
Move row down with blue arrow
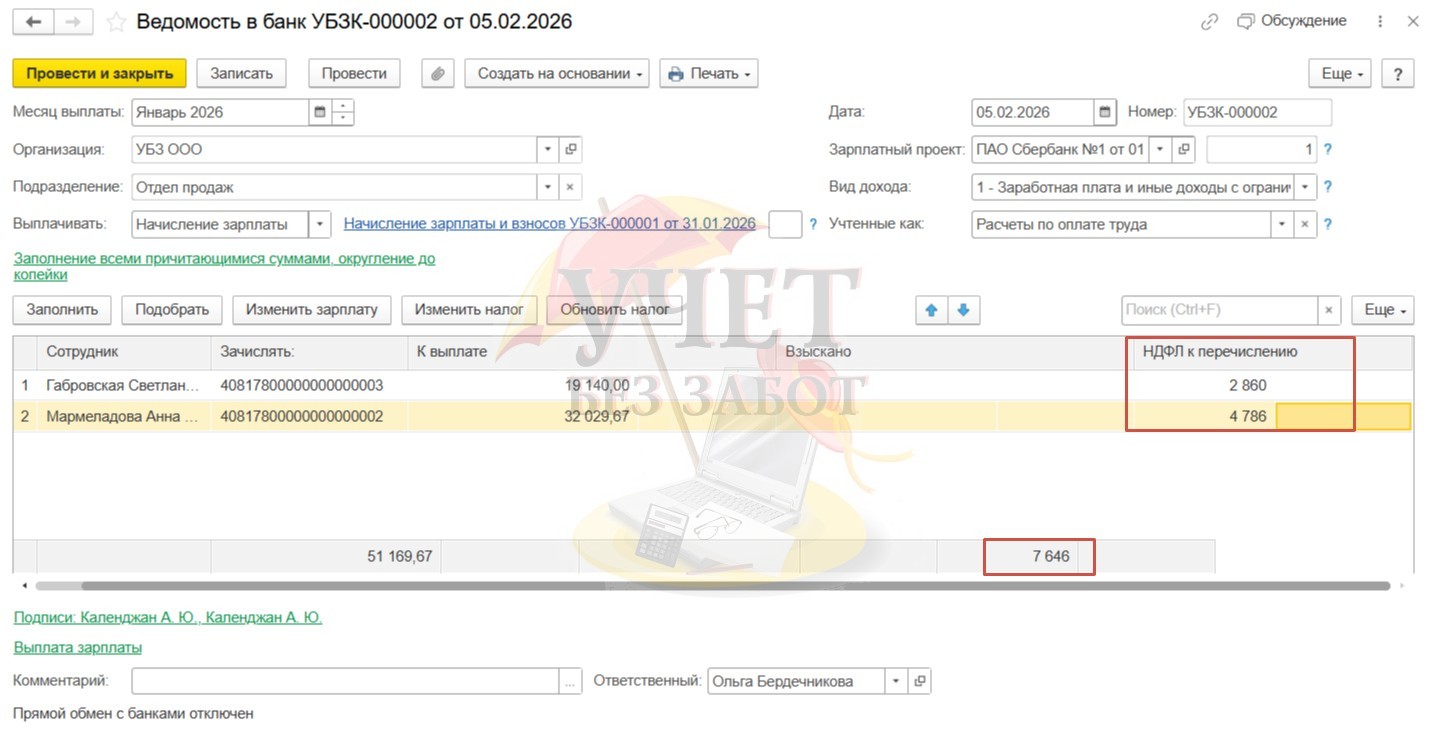pos(963,310)
